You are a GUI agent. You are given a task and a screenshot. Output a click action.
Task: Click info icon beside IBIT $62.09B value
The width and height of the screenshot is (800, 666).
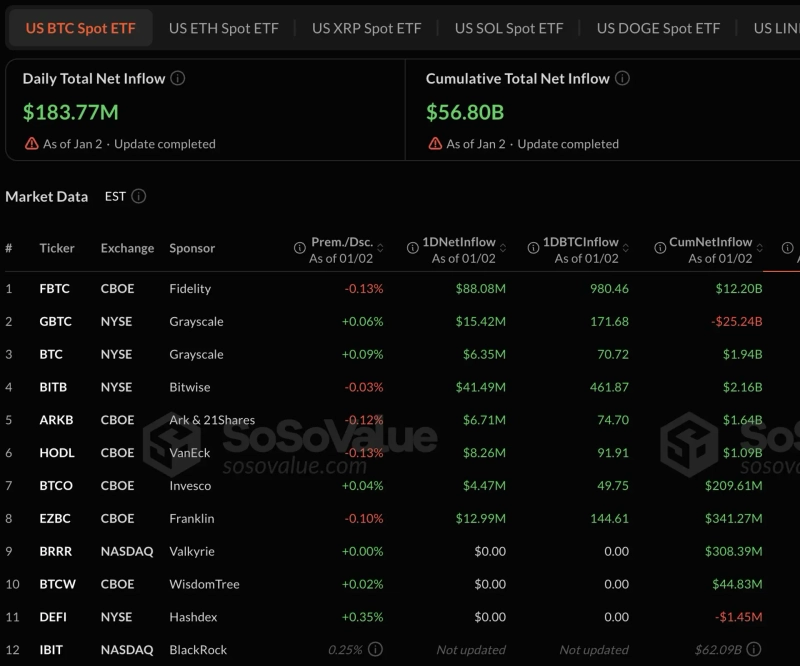tap(775, 649)
